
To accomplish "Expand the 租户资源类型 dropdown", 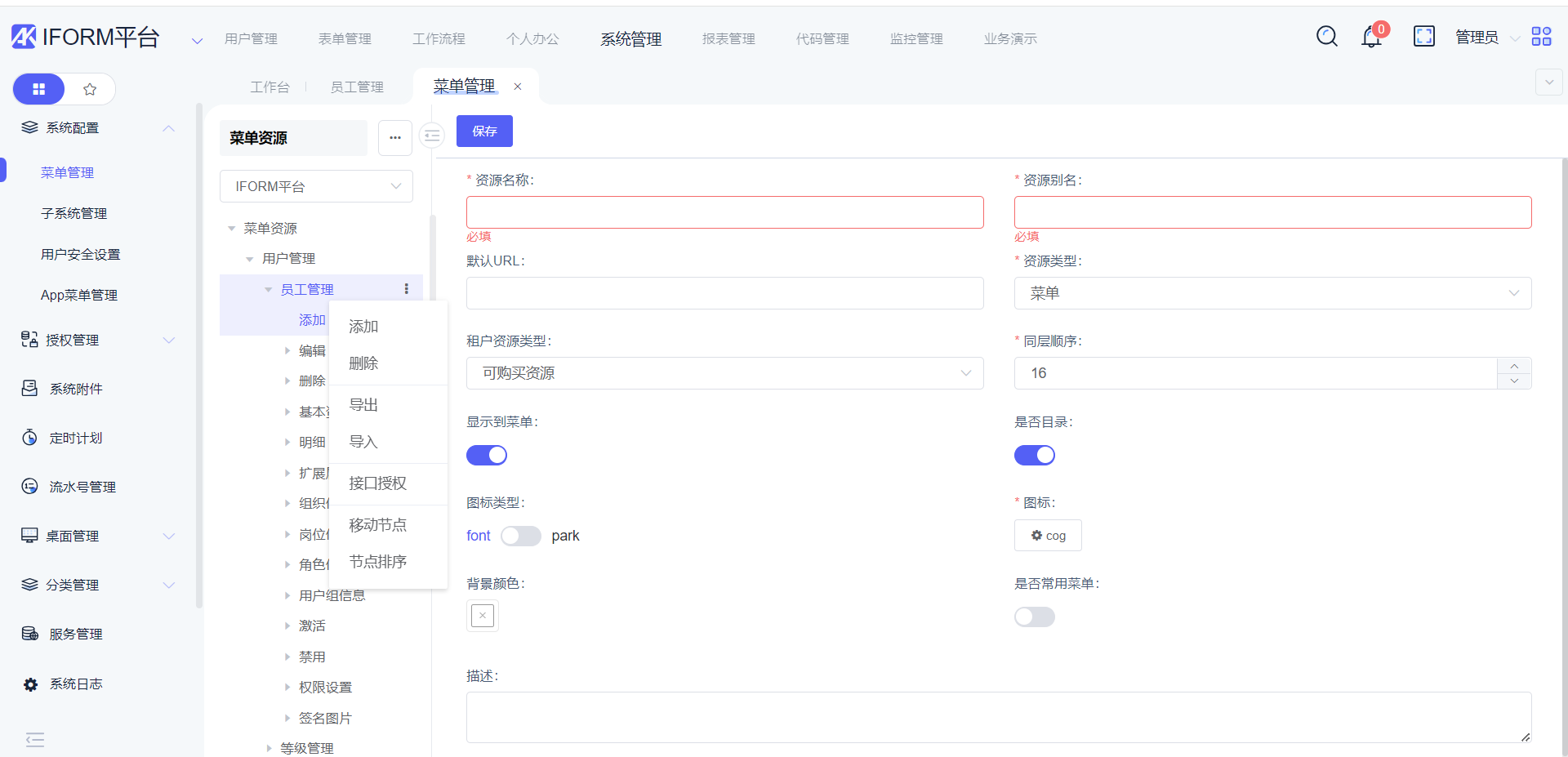I will (x=724, y=373).
